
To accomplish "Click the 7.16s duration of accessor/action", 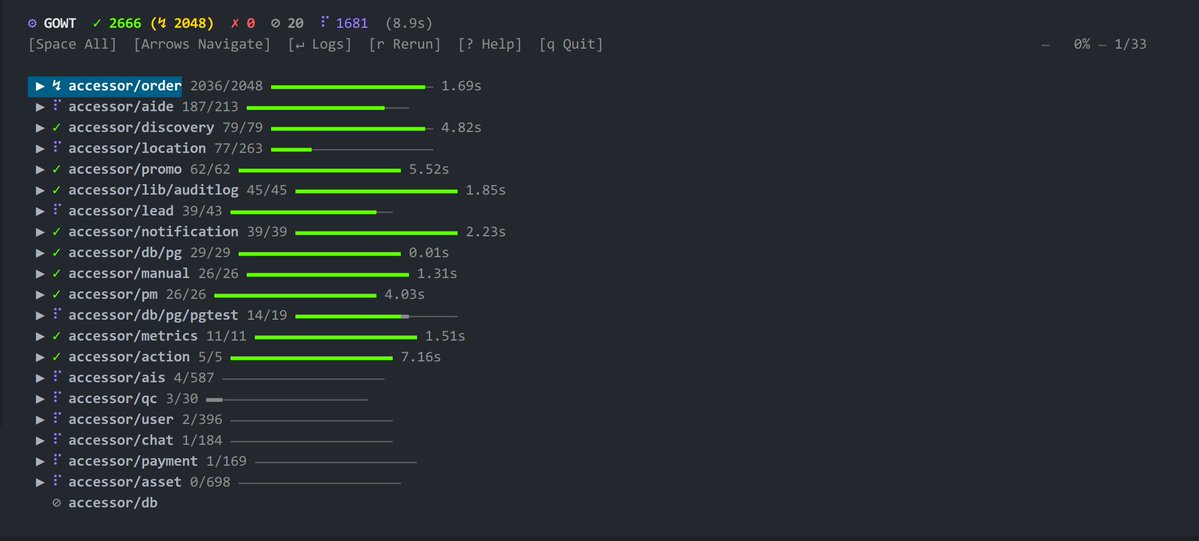I will click(x=421, y=357).
